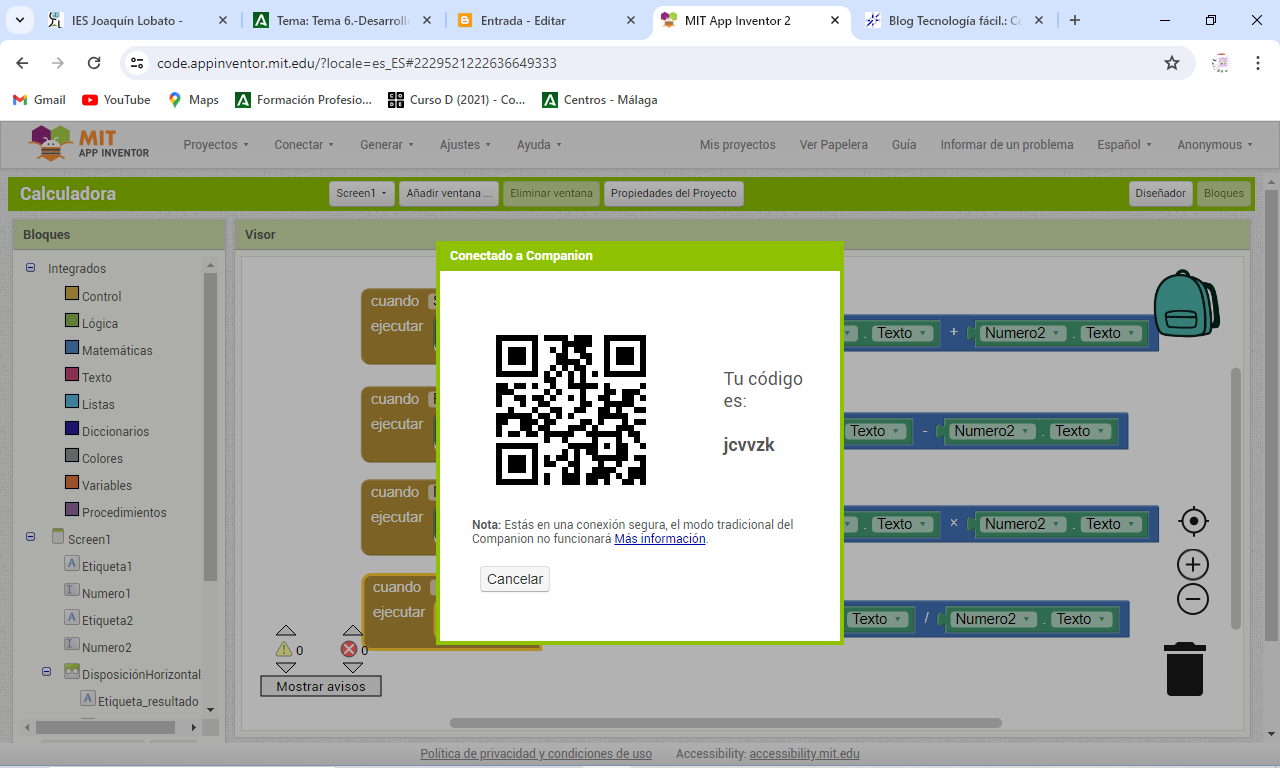Screen dimensions: 1280x768
Task: Open Ver Papelera
Action: pos(834,144)
